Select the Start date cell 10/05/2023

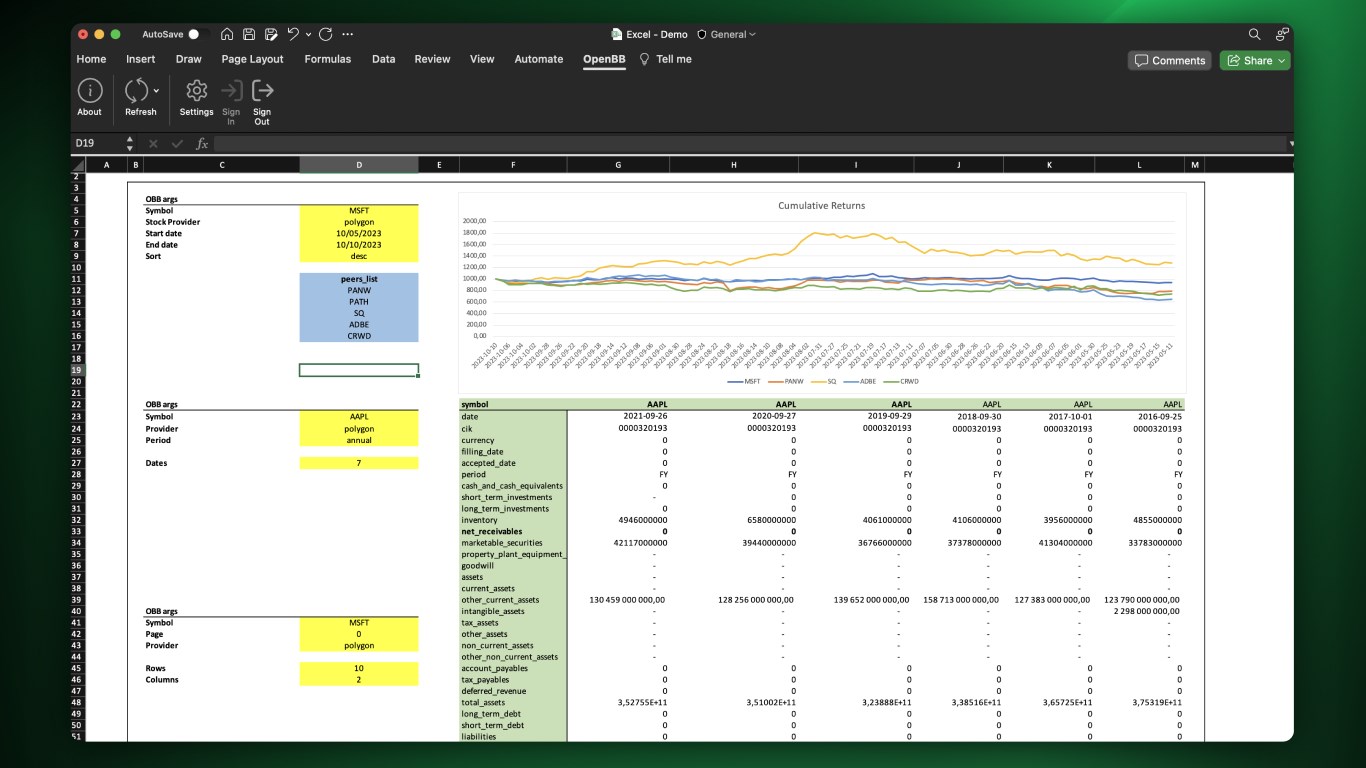pos(359,234)
